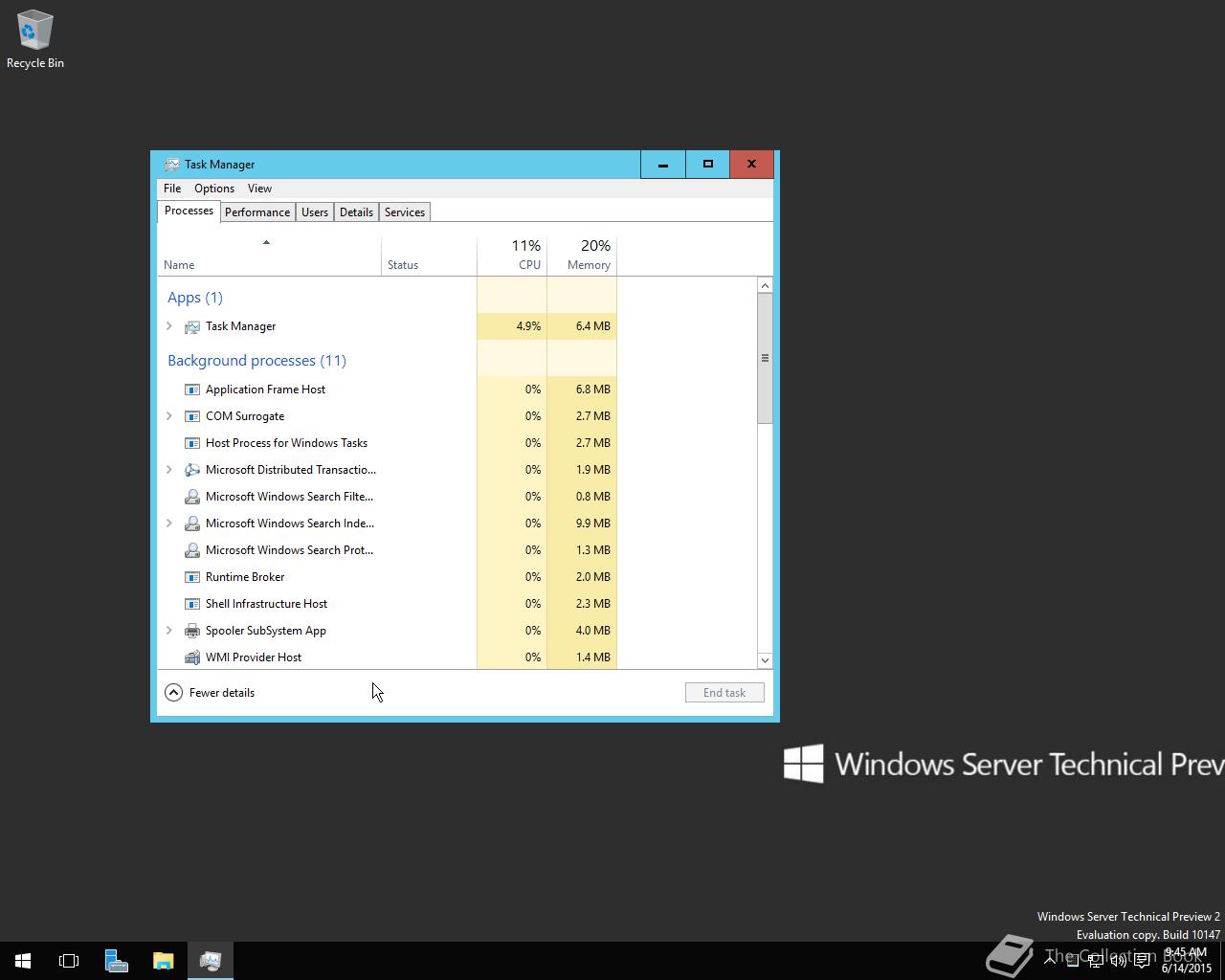This screenshot has height=980, width=1225.
Task: Click the Windows Search Filter Host icon
Action: 192,497
